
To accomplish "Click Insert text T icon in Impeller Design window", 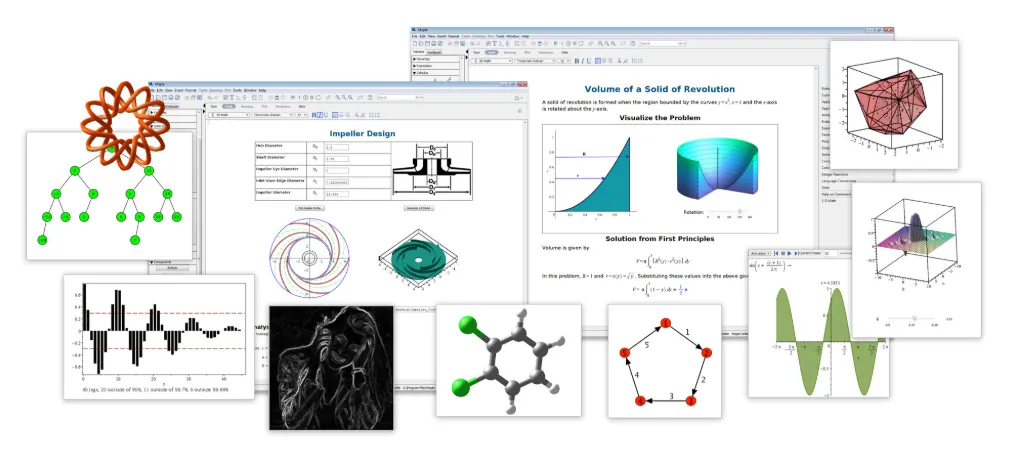I will click(232, 97).
